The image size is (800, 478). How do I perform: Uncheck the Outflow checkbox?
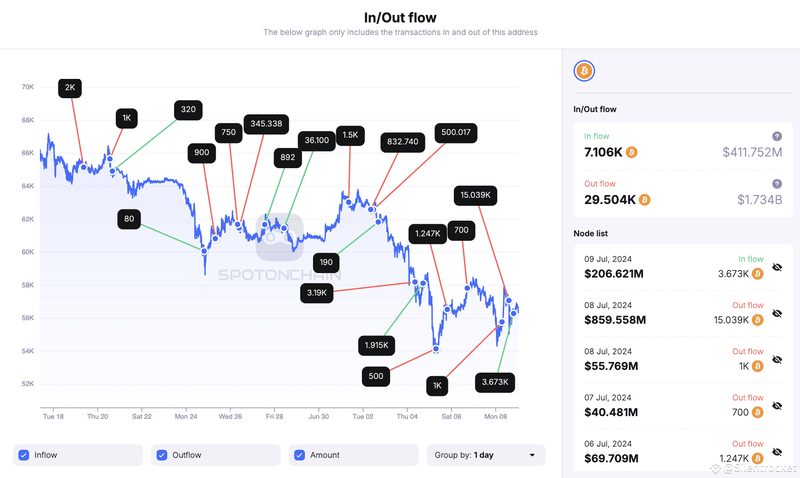(x=162, y=455)
